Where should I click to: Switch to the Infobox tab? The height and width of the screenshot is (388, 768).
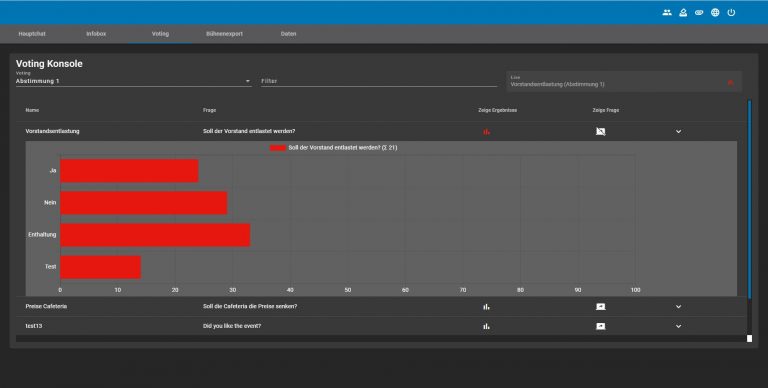click(96, 34)
